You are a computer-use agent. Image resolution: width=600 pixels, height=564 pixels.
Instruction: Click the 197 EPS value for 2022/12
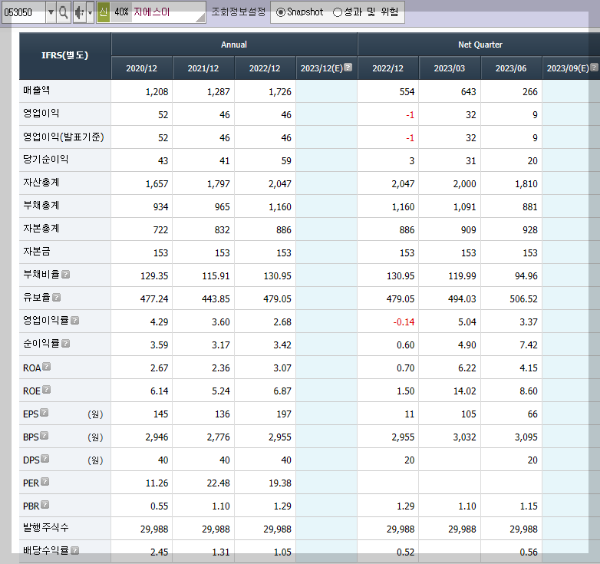click(x=284, y=414)
